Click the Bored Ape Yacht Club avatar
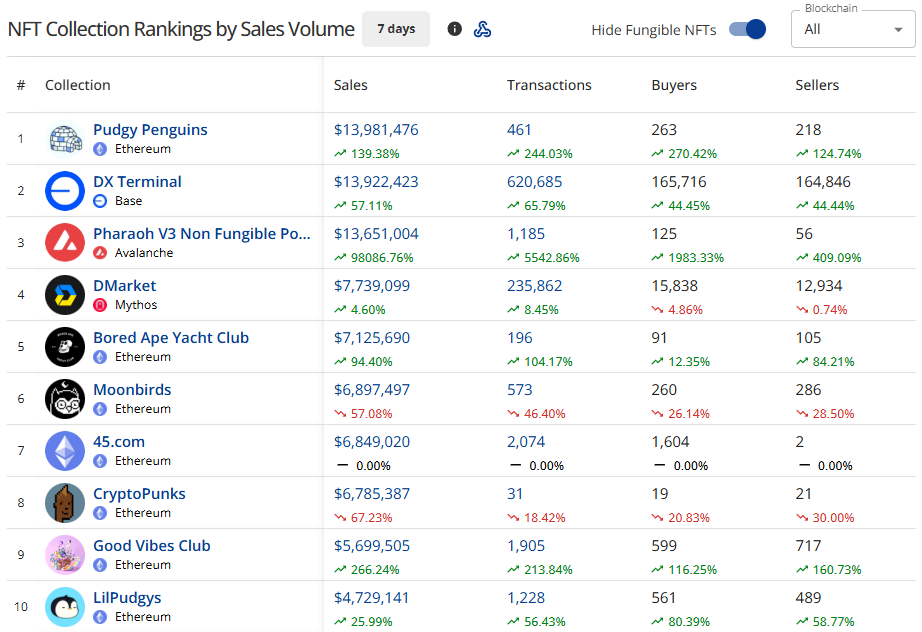This screenshot has width=922, height=632. click(x=65, y=347)
